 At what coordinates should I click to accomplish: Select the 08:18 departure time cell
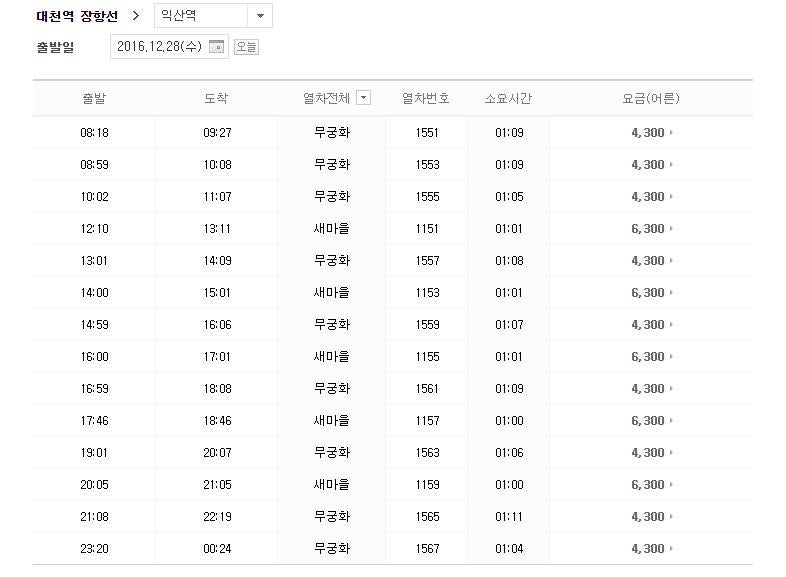(x=94, y=133)
